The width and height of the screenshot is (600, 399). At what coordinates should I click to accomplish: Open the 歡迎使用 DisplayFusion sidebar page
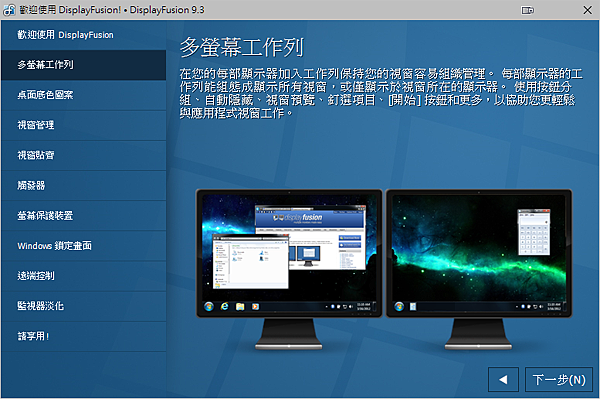83,35
